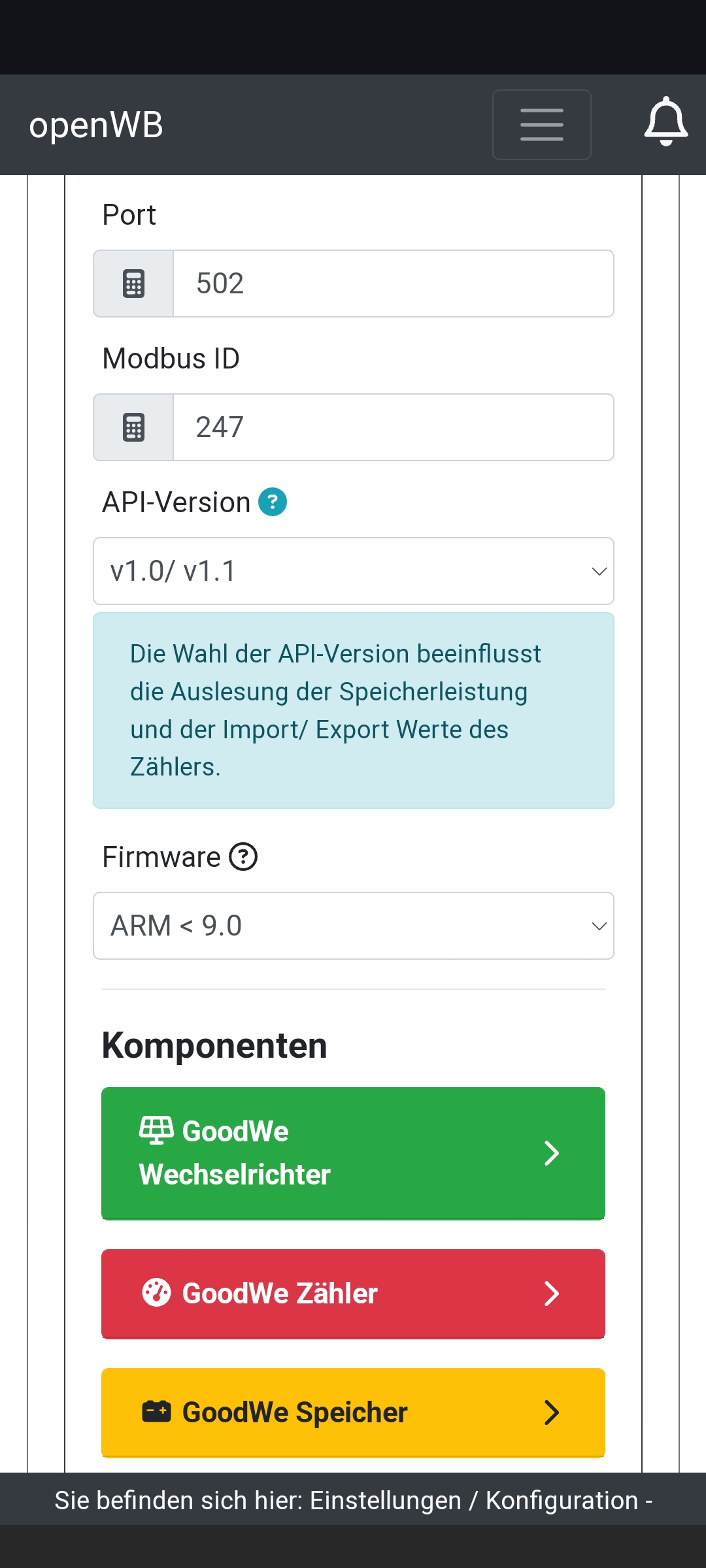Click the solar panel icon on Wechselrichter
706x1568 pixels.
(x=156, y=1130)
